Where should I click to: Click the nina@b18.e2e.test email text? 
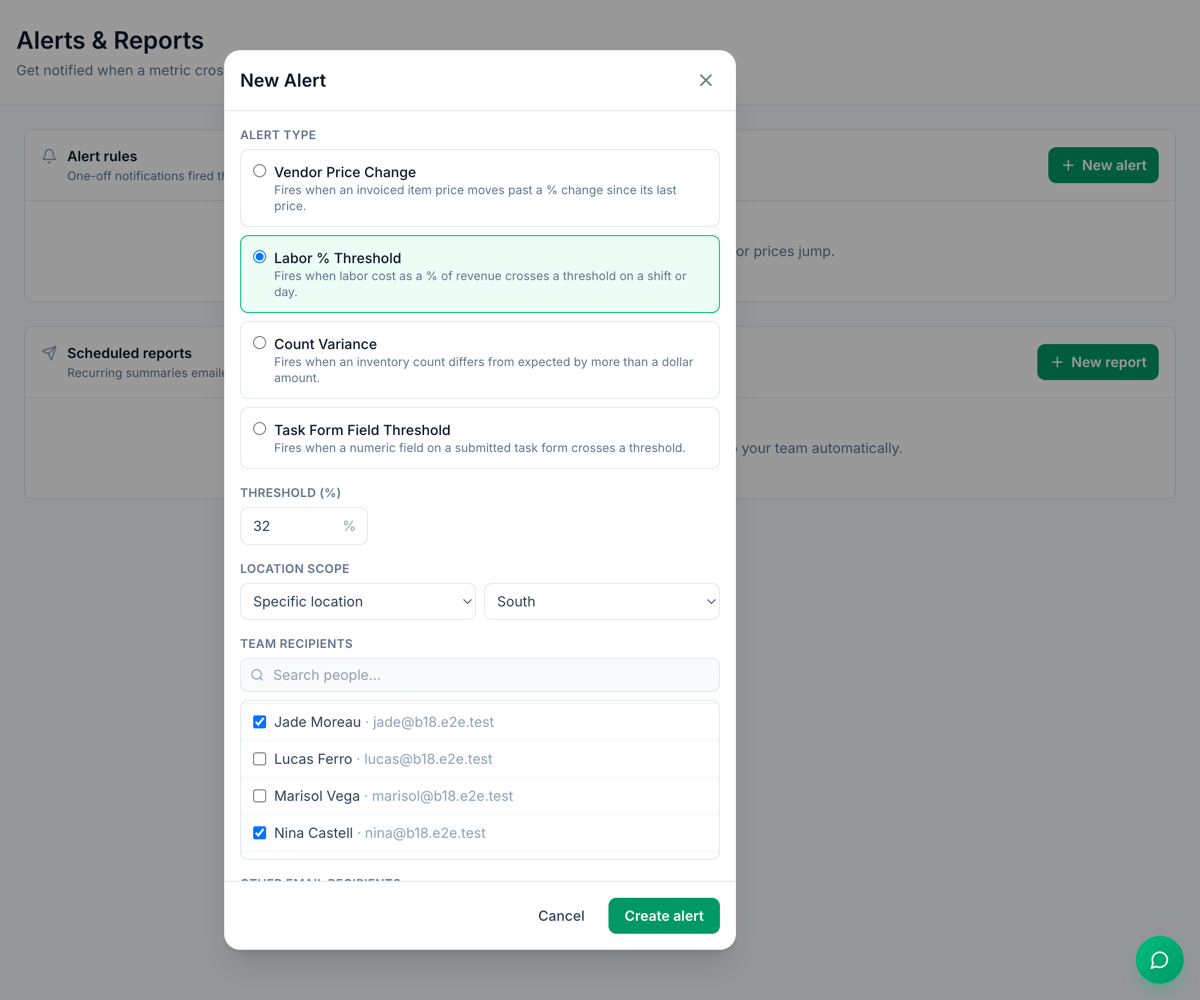425,833
